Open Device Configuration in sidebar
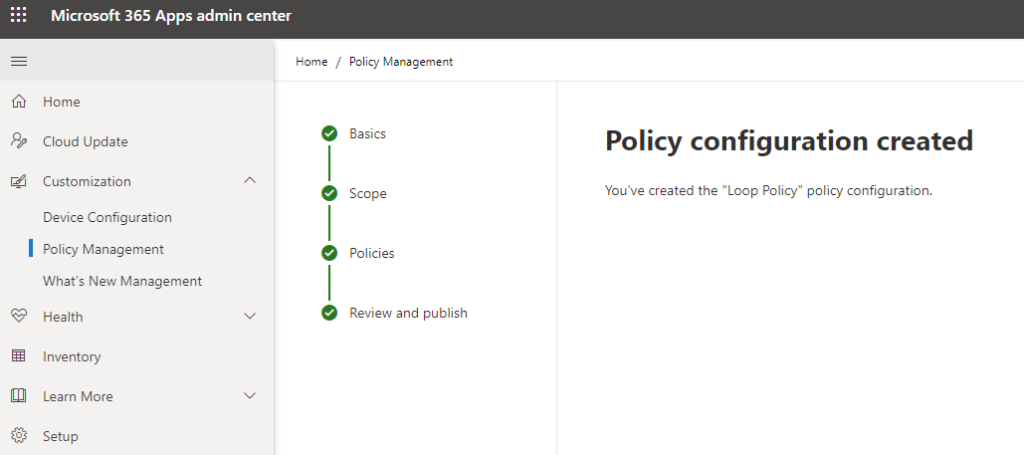1024x455 pixels. (107, 217)
